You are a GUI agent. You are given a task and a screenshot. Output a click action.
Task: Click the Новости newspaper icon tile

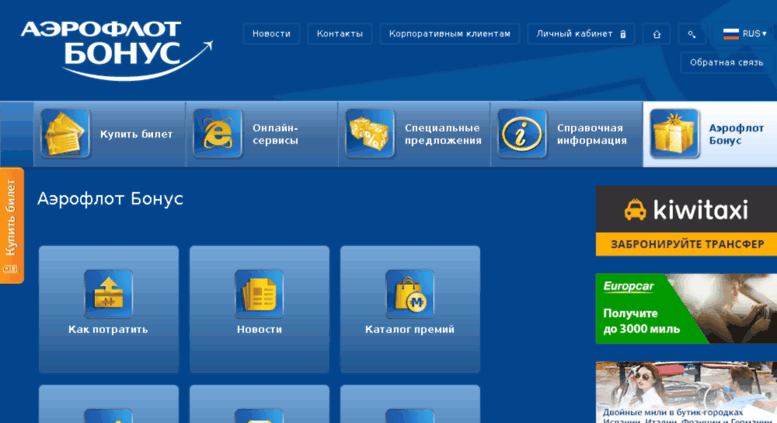259,294
